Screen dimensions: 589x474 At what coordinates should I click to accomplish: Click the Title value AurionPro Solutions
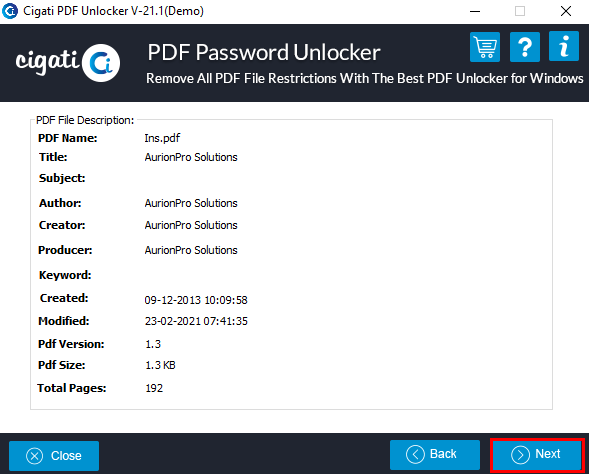(191, 157)
